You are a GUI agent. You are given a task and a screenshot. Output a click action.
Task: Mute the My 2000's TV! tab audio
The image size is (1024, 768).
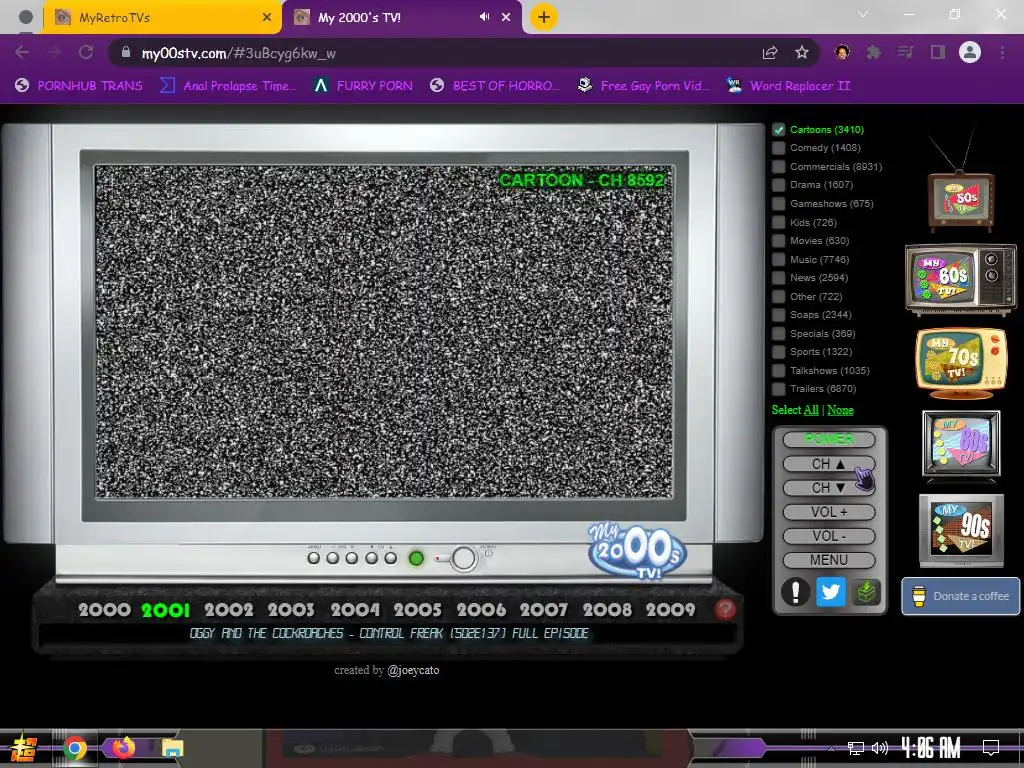(x=484, y=17)
